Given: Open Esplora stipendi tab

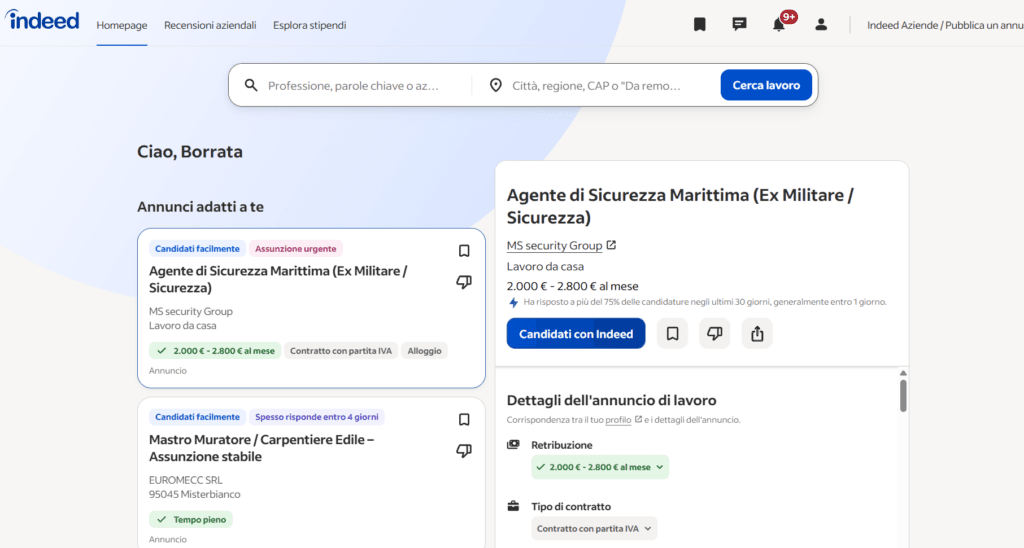Looking at the screenshot, I should [x=310, y=25].
